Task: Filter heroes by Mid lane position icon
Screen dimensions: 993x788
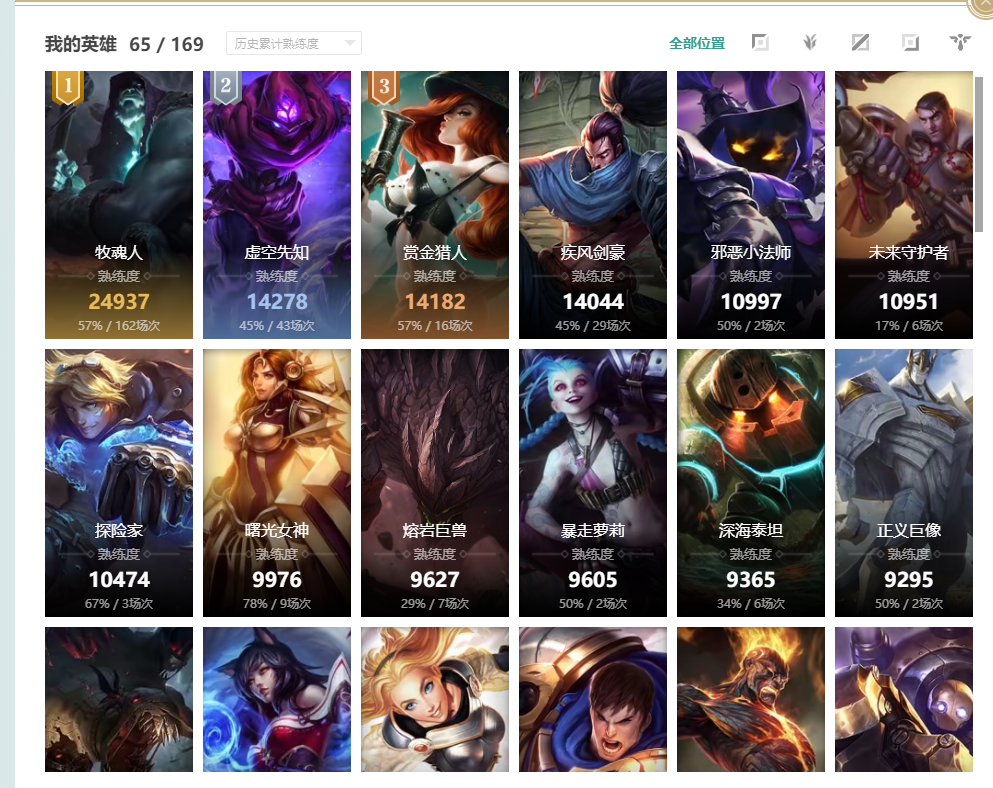Action: pyautogui.click(x=860, y=42)
